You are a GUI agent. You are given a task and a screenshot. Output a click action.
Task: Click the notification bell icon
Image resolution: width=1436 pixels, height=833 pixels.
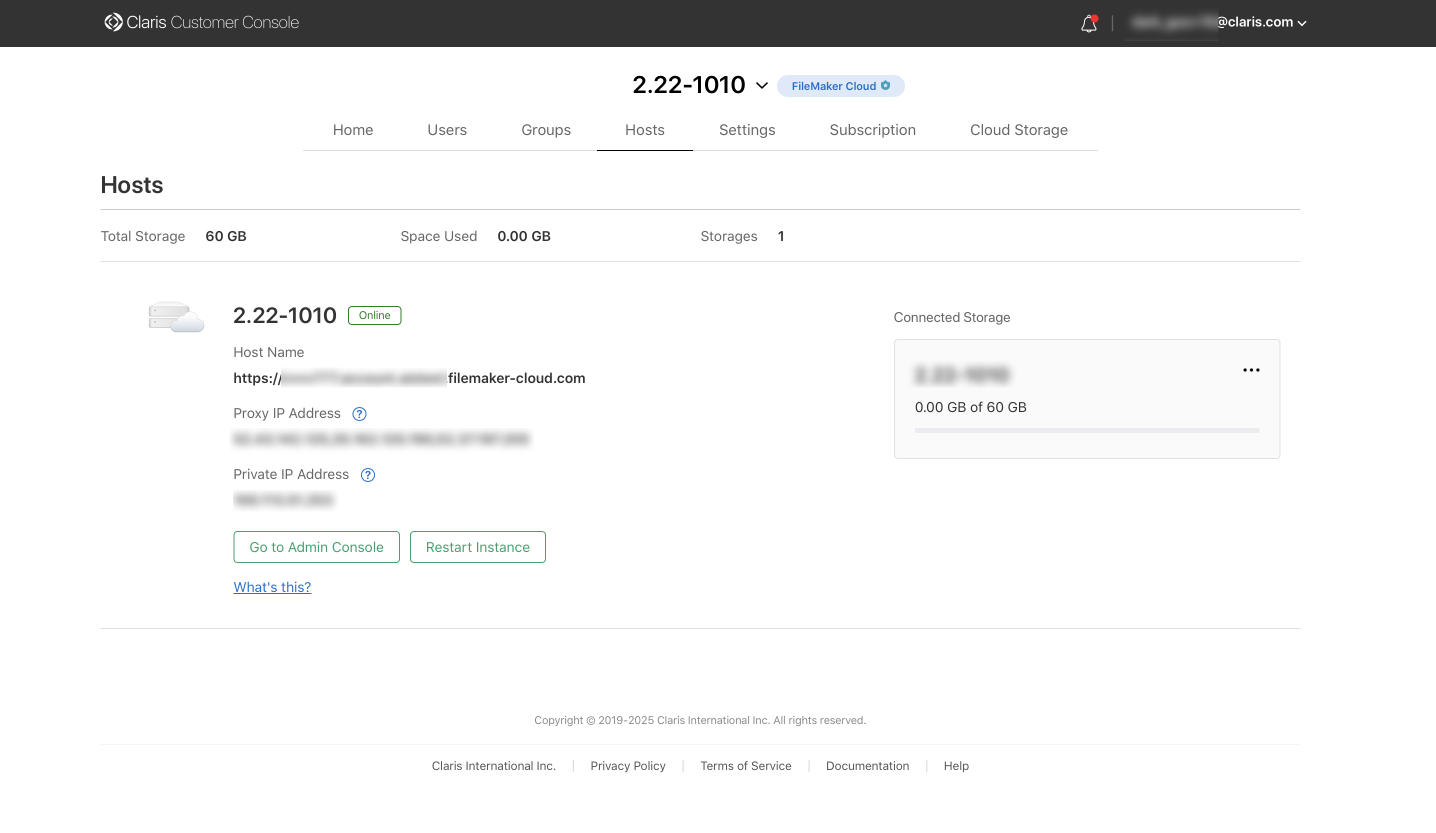[1089, 23]
